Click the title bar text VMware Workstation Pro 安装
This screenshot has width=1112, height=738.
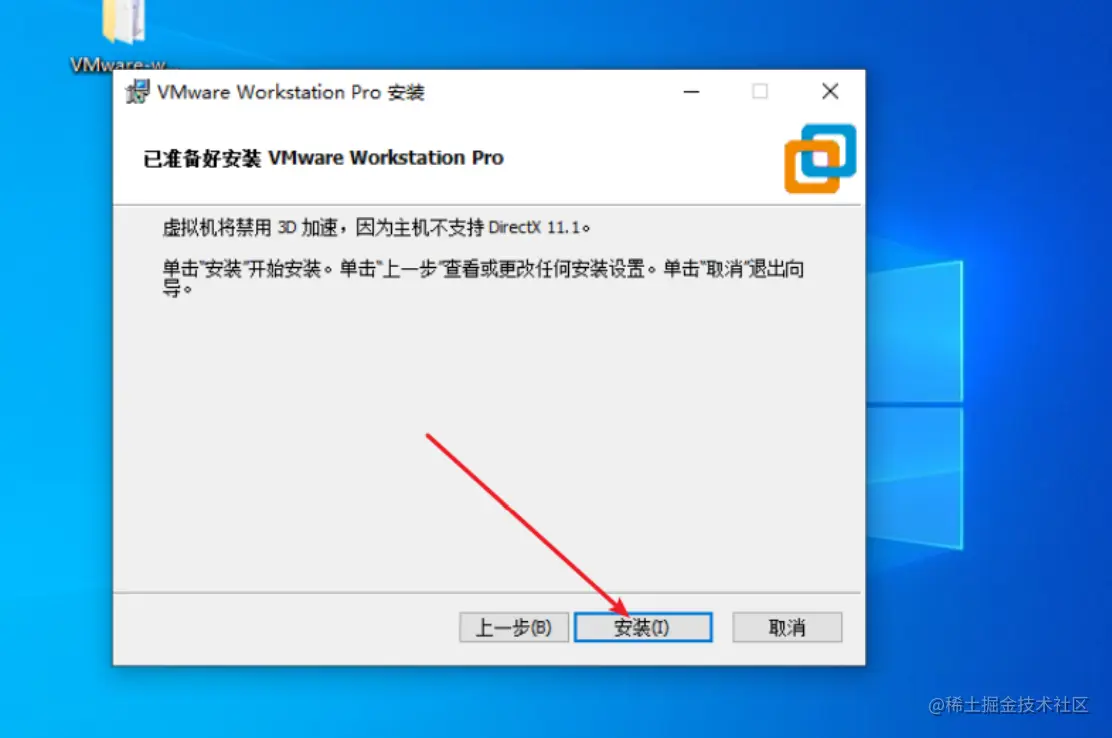[x=291, y=92]
